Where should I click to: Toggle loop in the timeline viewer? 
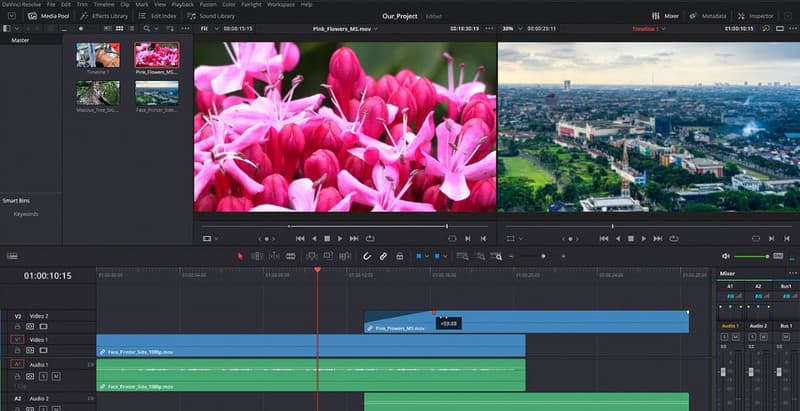[x=673, y=238]
